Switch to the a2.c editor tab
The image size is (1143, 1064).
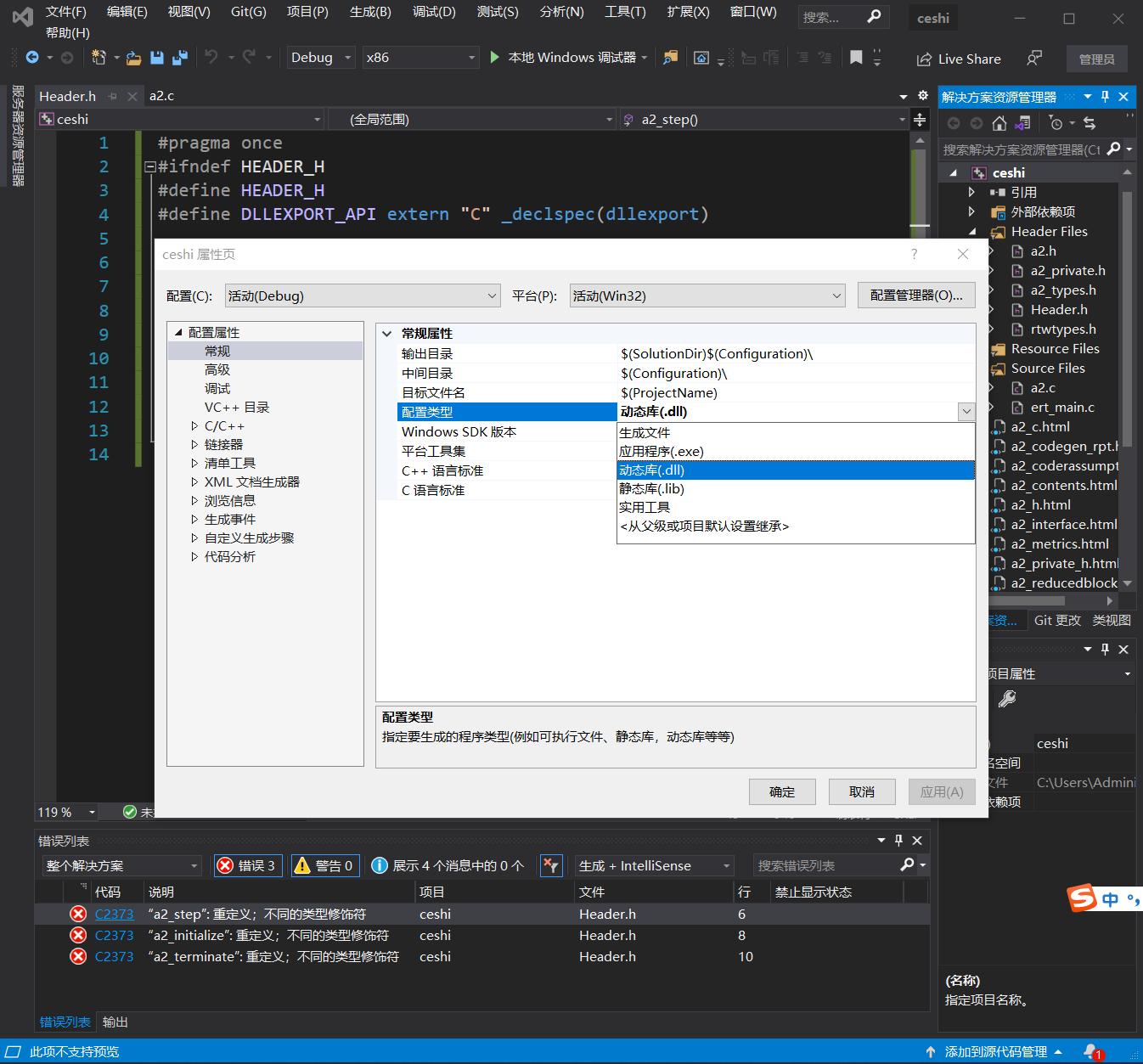click(x=161, y=95)
